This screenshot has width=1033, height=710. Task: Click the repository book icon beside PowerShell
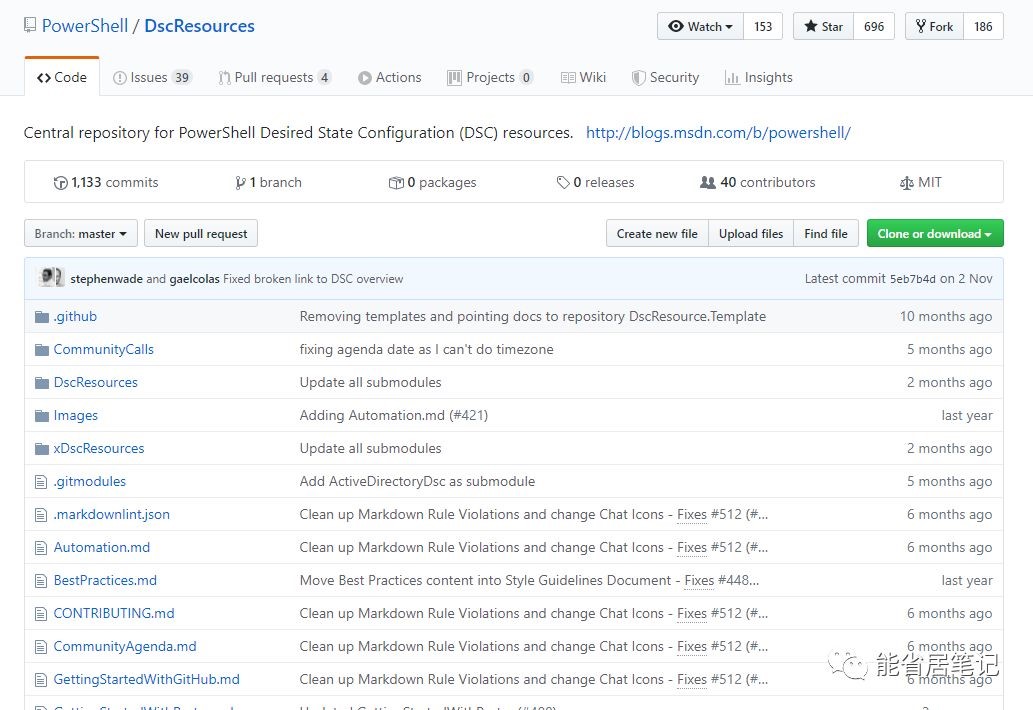click(x=30, y=26)
